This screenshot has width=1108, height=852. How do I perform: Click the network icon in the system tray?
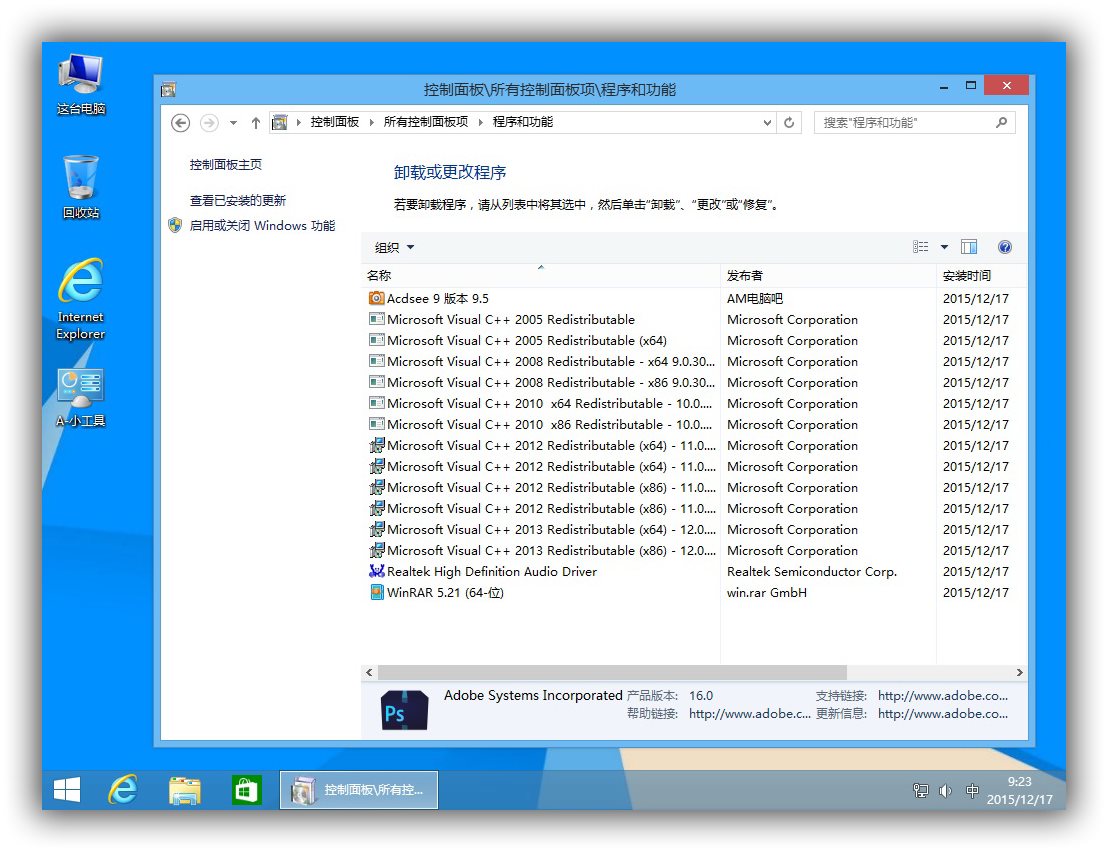point(920,791)
